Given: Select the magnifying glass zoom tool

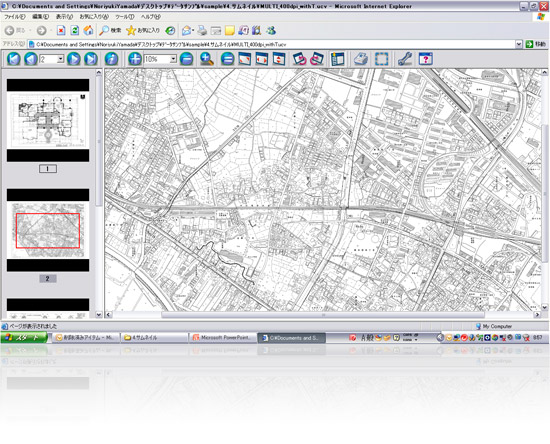Looking at the screenshot, I should [x=207, y=59].
